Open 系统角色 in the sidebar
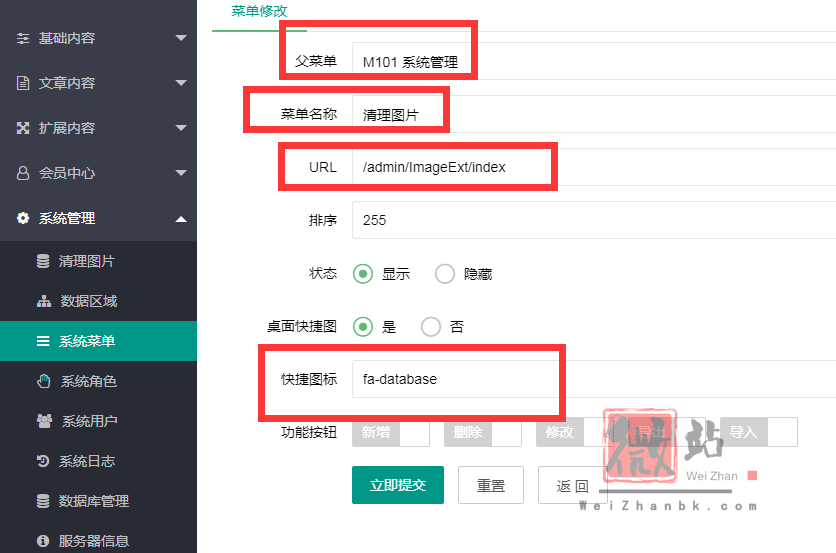Image resolution: width=836 pixels, height=553 pixels. [98, 381]
